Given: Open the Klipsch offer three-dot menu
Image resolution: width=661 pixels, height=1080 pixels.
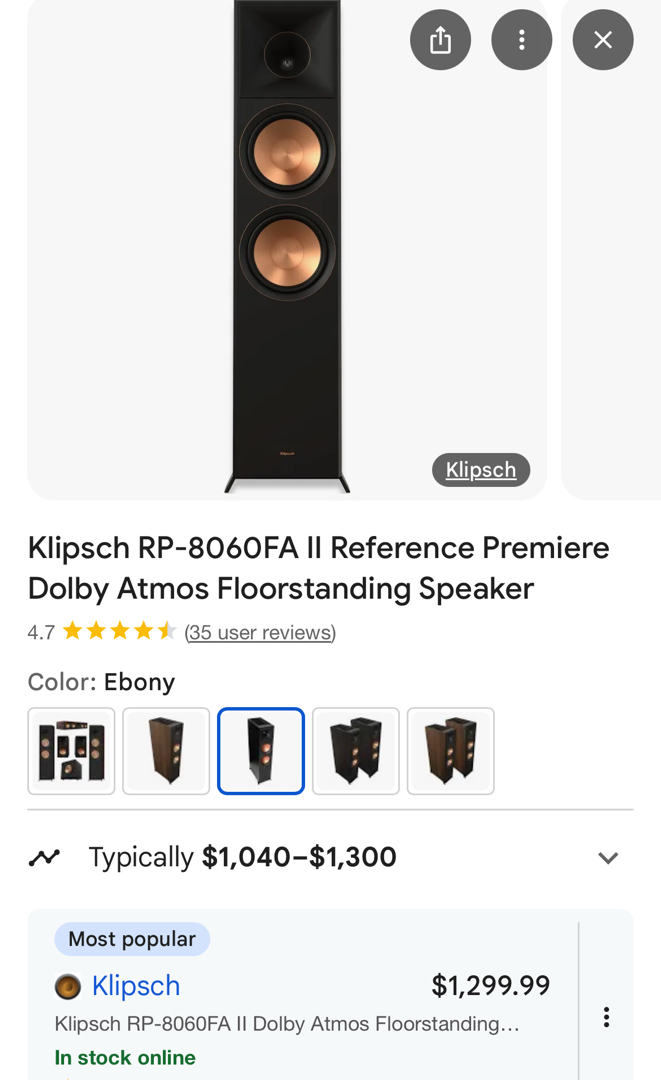Looking at the screenshot, I should [x=606, y=1017].
